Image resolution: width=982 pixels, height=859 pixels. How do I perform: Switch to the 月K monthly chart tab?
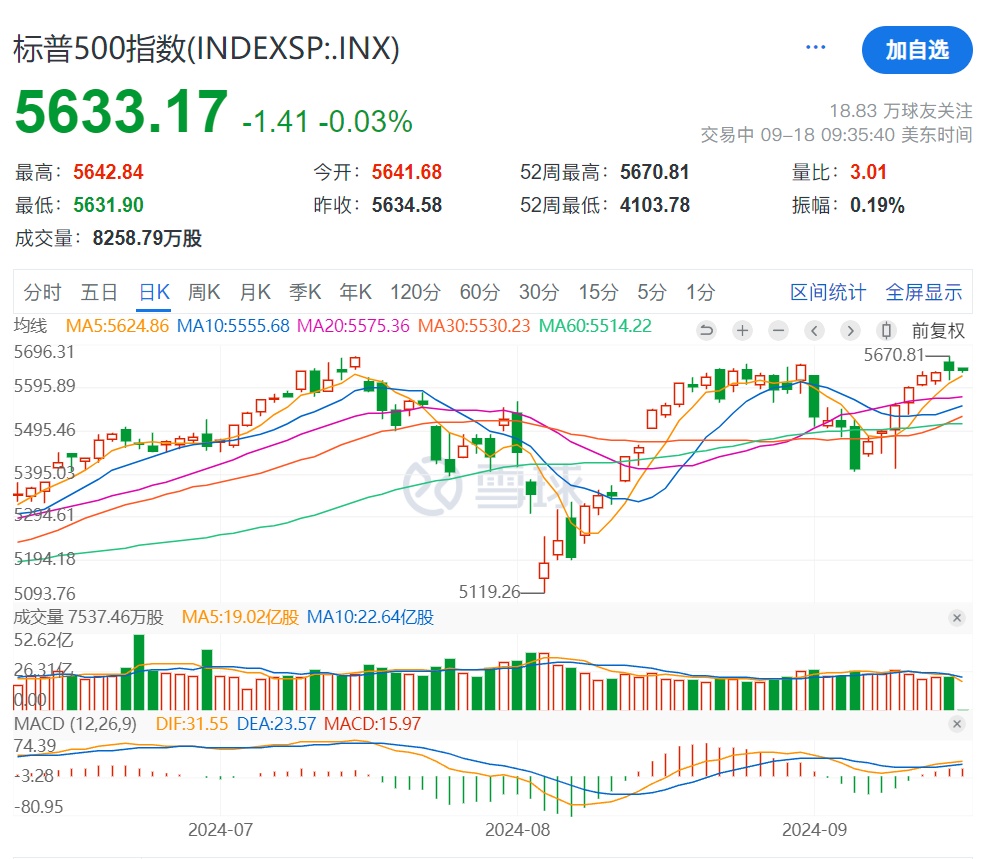click(255, 292)
